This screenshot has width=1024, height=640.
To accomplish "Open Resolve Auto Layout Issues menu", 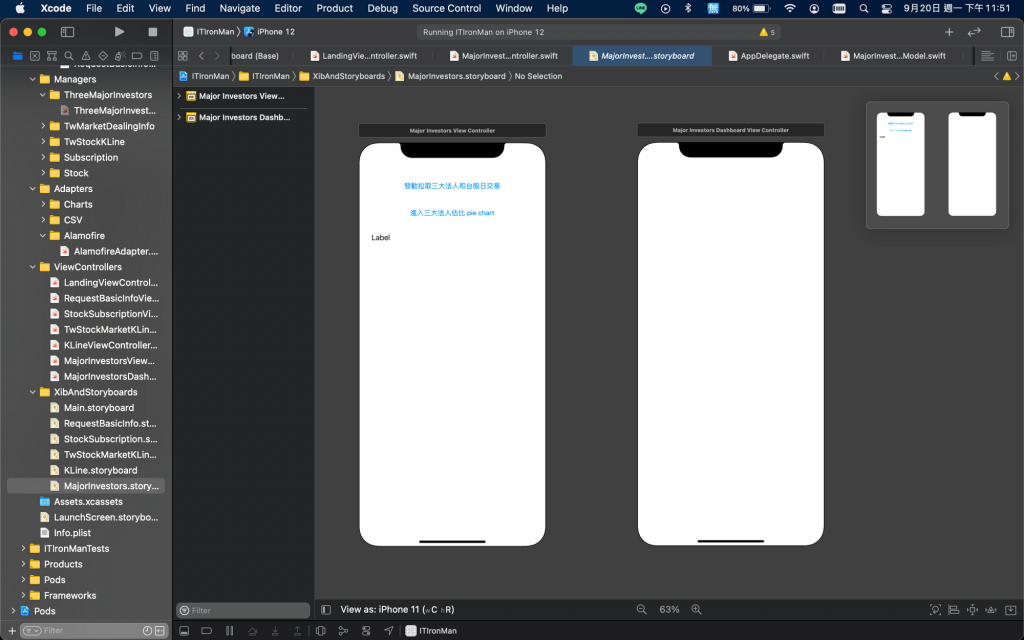I will coord(991,610).
